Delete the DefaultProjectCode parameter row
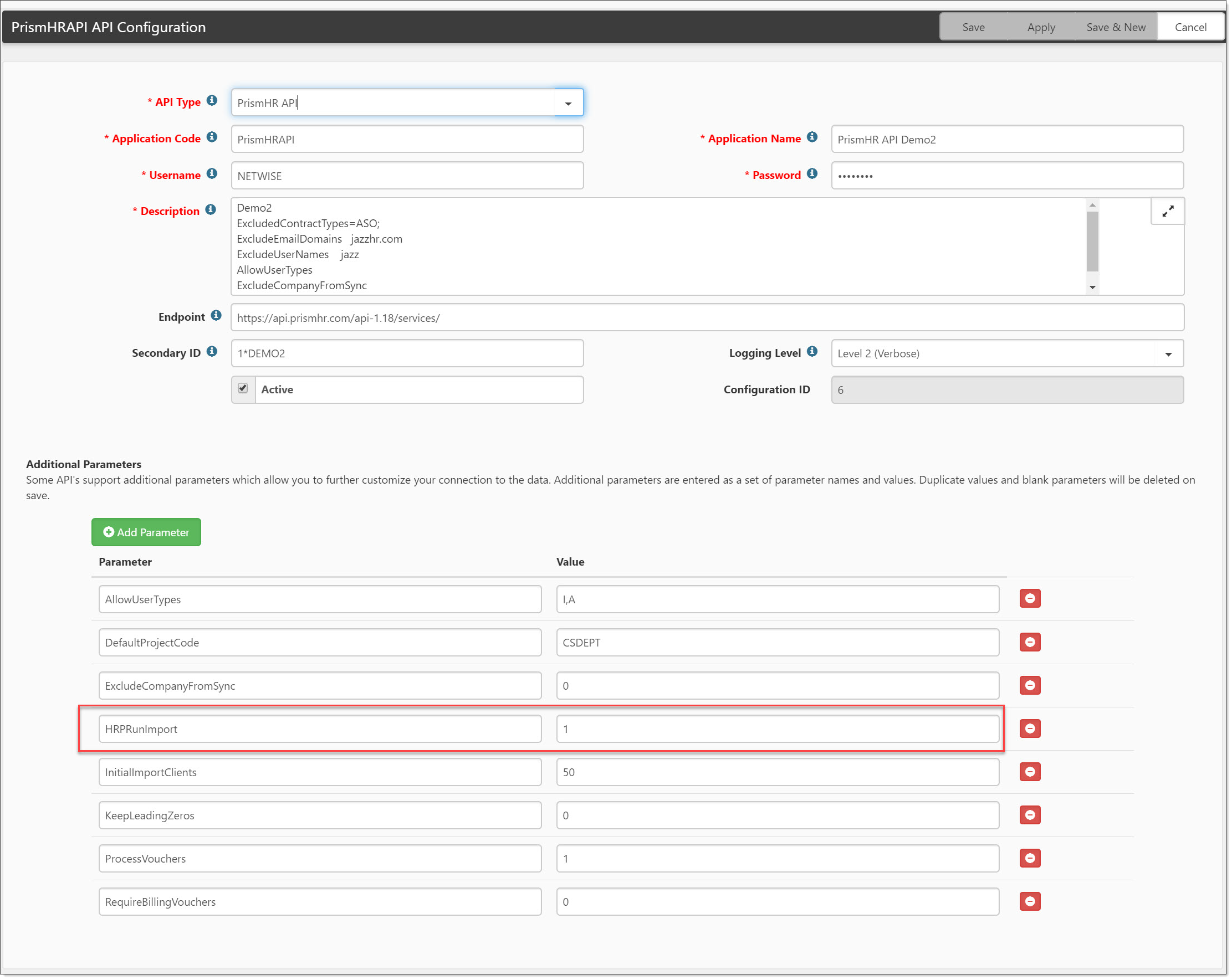Image resolution: width=1232 pixels, height=980 pixels. 1030,643
